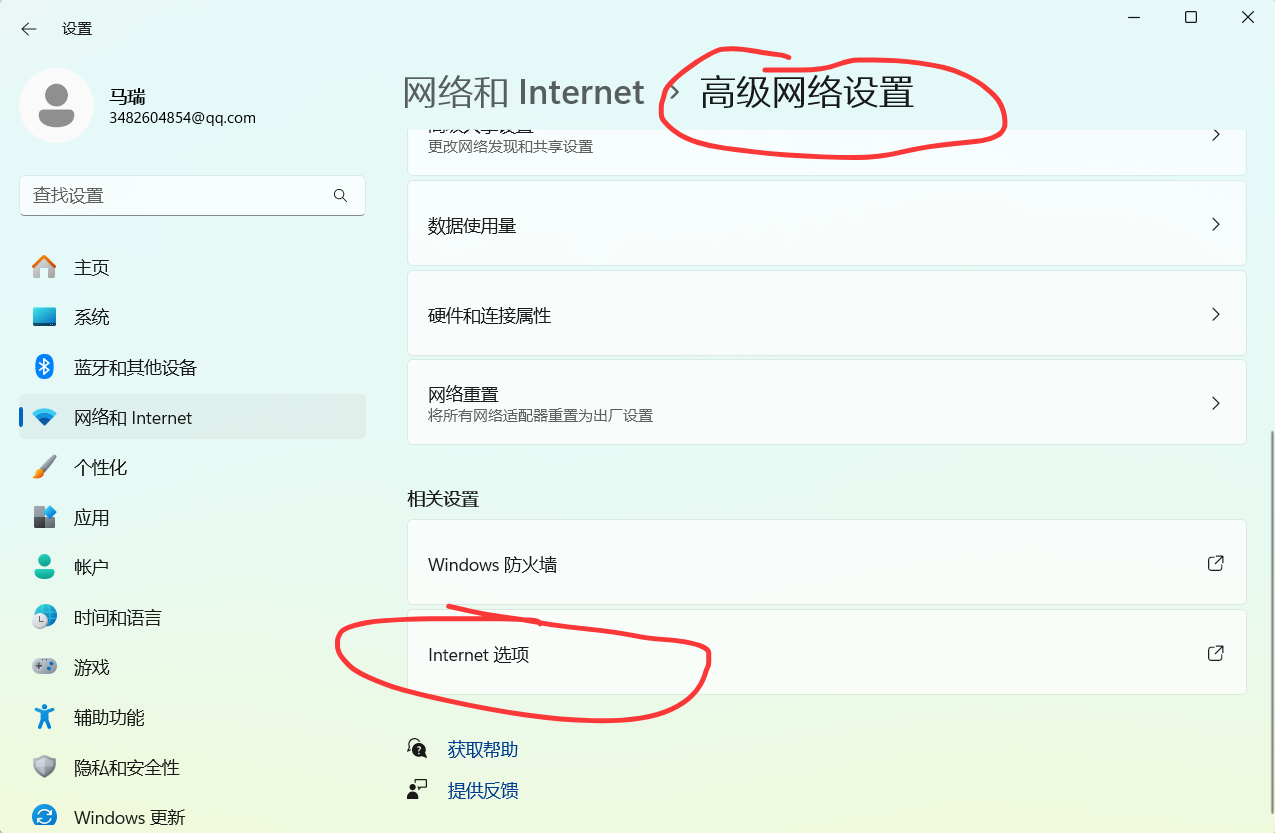Open 数据使用量 settings card
Viewport: 1275px width, 833px height.
coord(826,225)
